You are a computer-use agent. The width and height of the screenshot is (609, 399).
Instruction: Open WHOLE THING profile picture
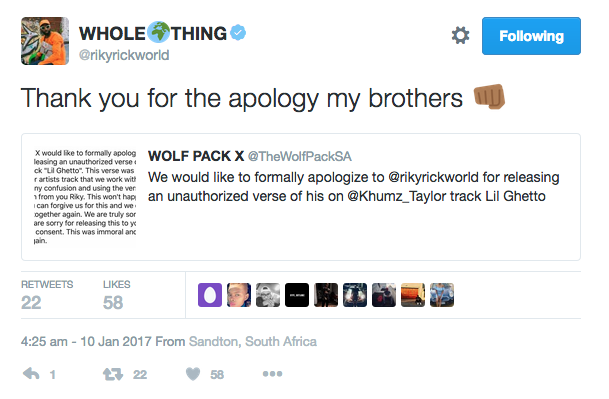click(45, 41)
